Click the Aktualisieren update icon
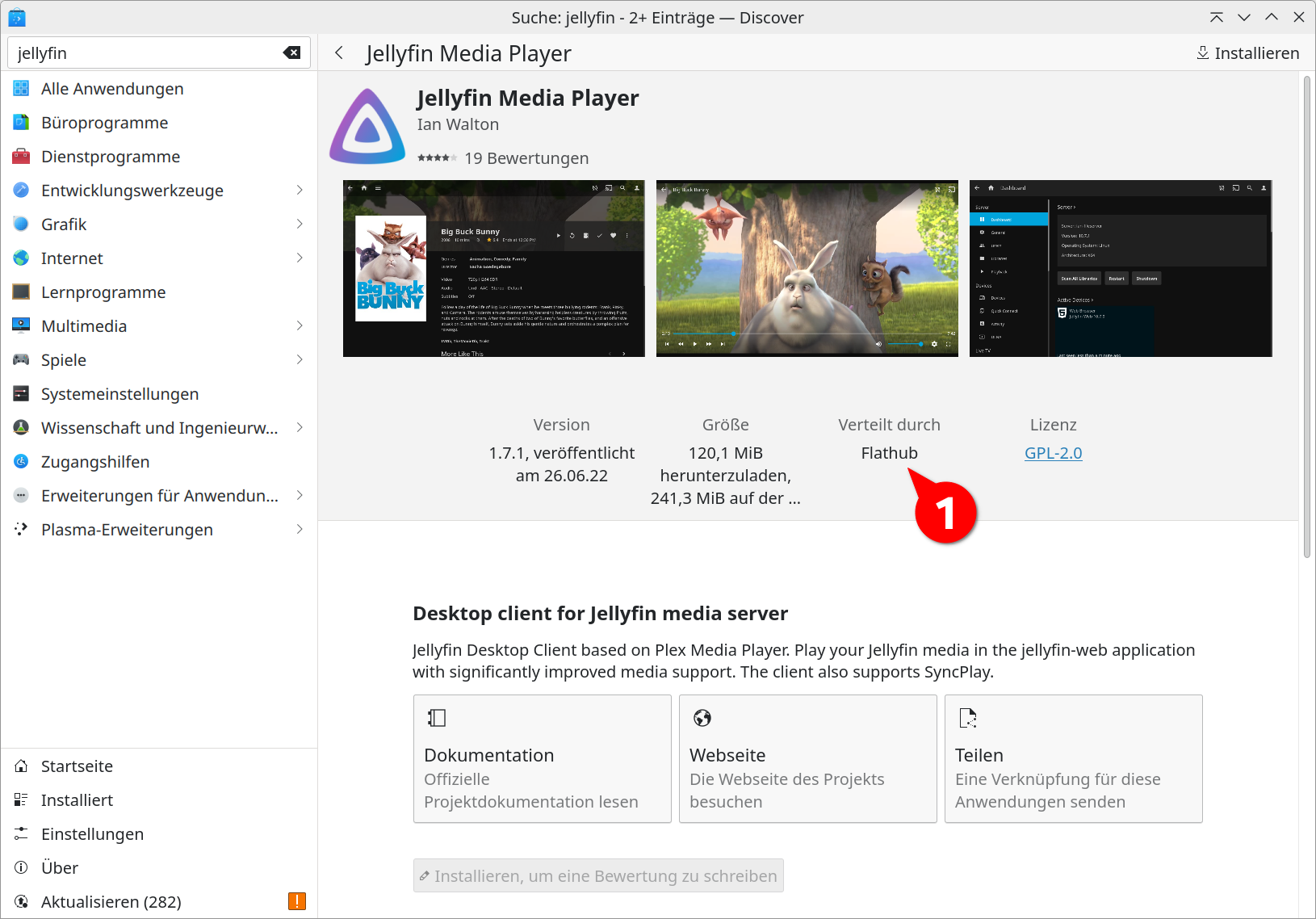The width and height of the screenshot is (1316, 919). [21, 902]
